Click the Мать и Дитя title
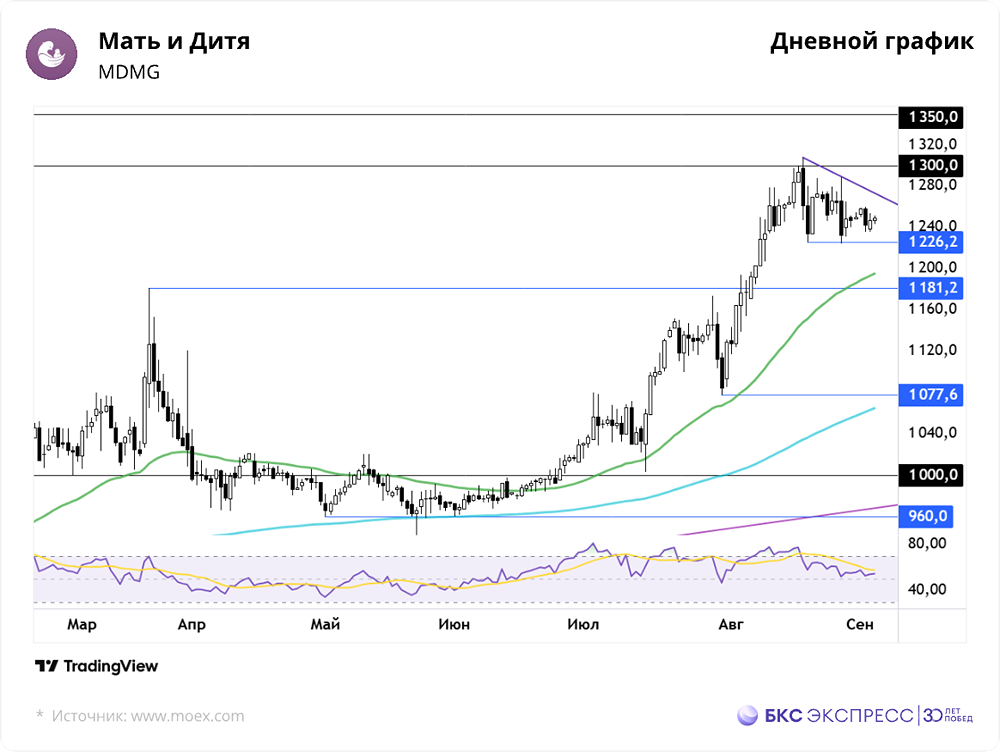The height and width of the screenshot is (752, 1000). [x=174, y=41]
